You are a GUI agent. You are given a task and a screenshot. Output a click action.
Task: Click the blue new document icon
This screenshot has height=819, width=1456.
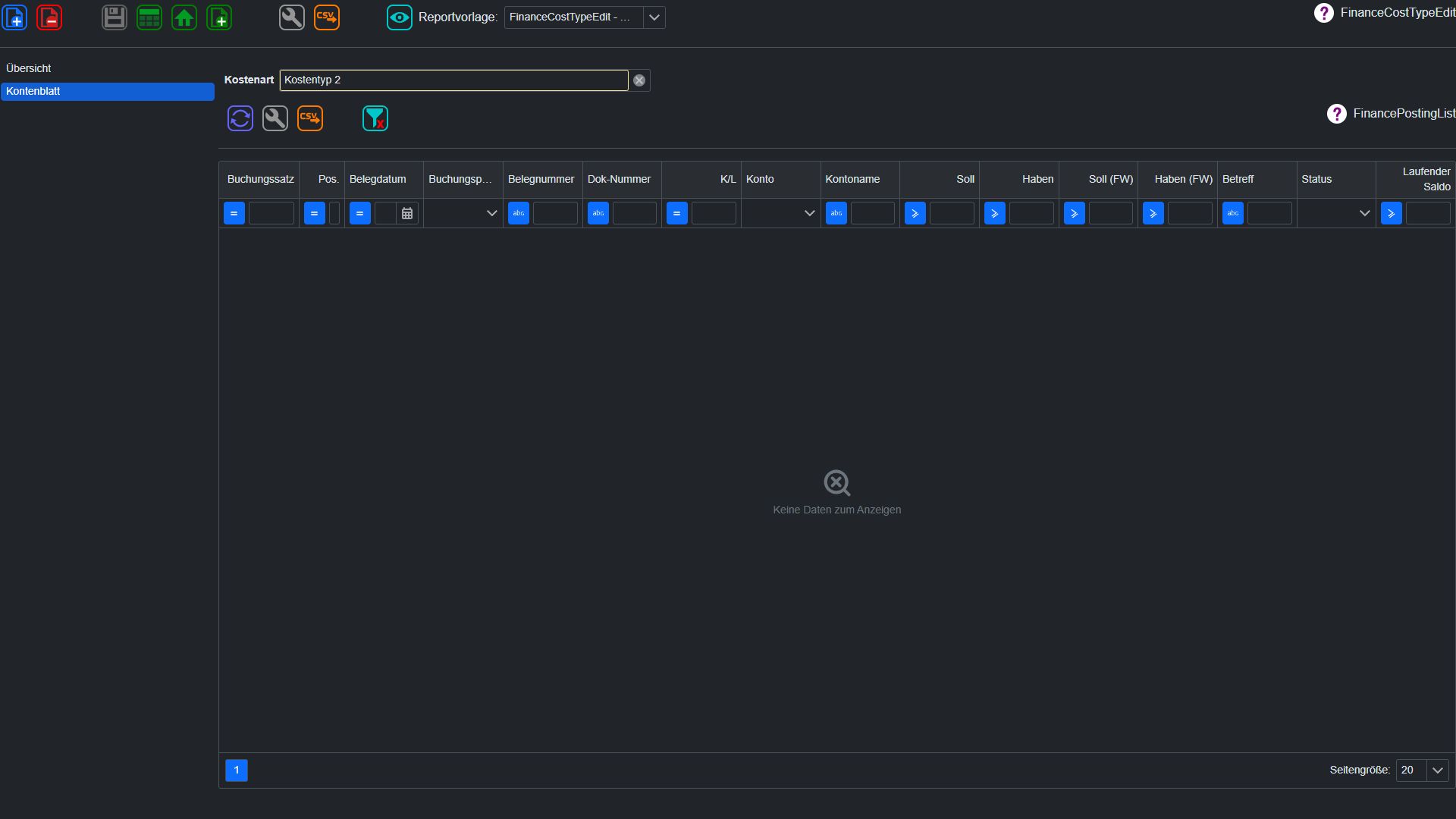pos(15,17)
